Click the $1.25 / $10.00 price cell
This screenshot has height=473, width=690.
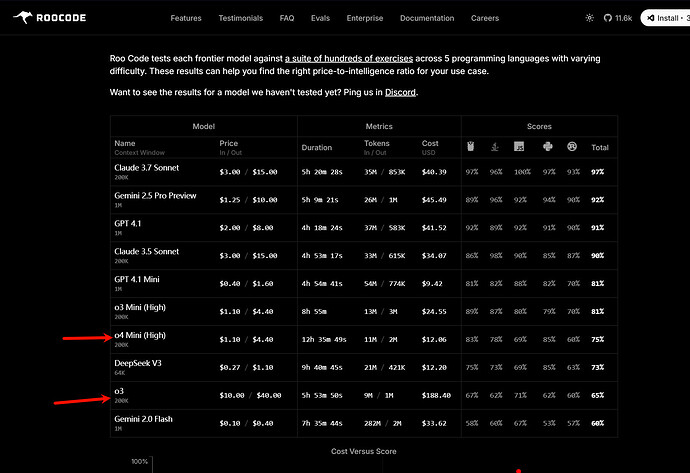248,200
